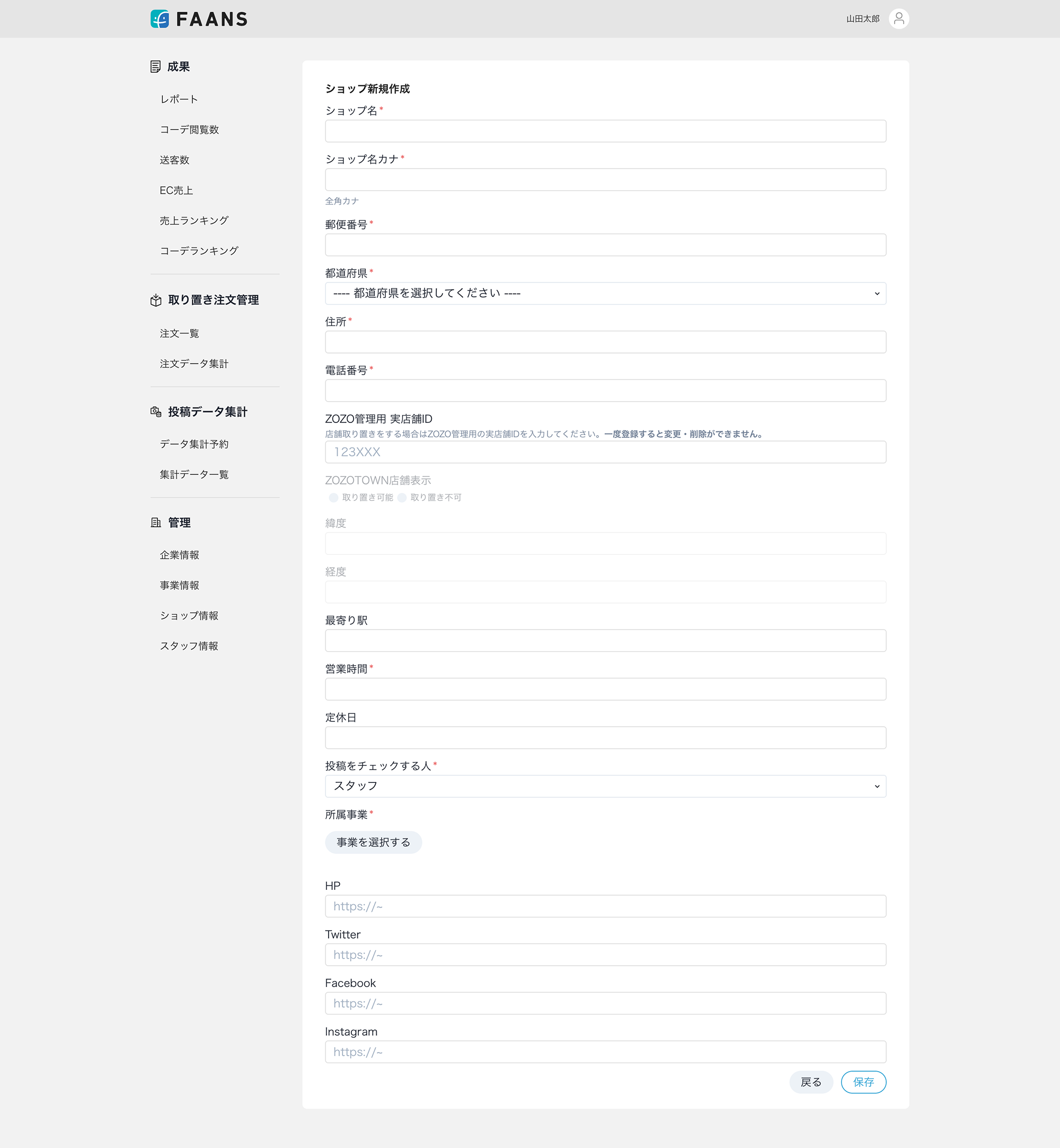Open the 注文一覧 sidebar item
Viewport: 1060px width, 1148px height.
179,333
